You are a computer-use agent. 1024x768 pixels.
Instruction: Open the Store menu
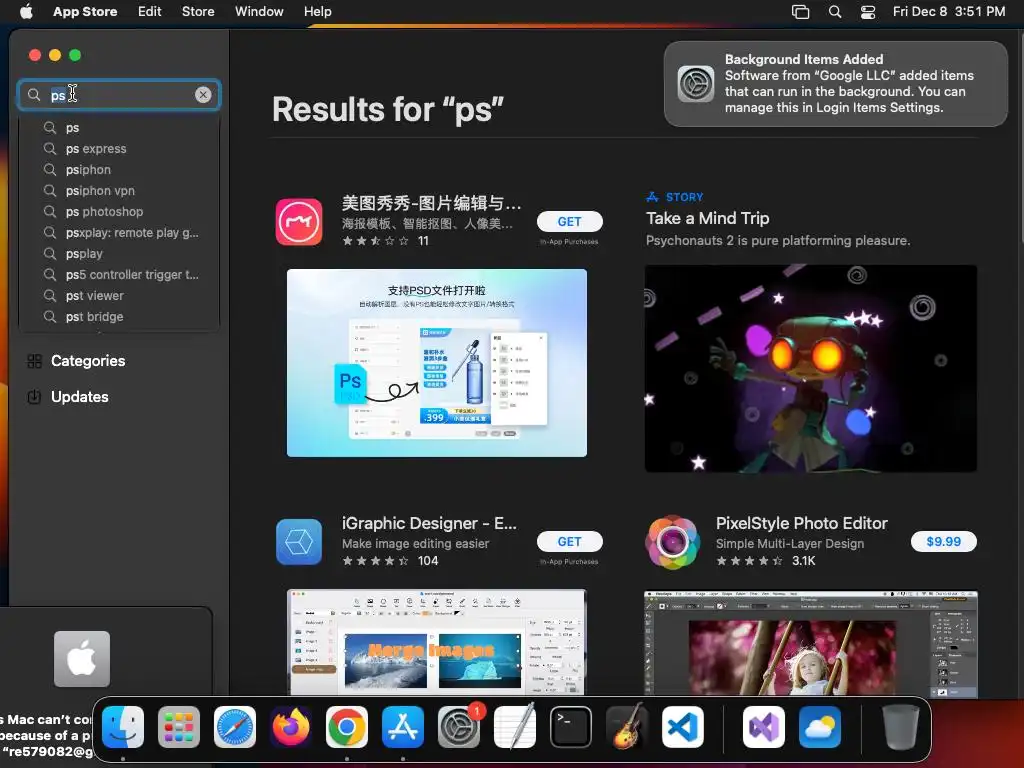point(198,11)
